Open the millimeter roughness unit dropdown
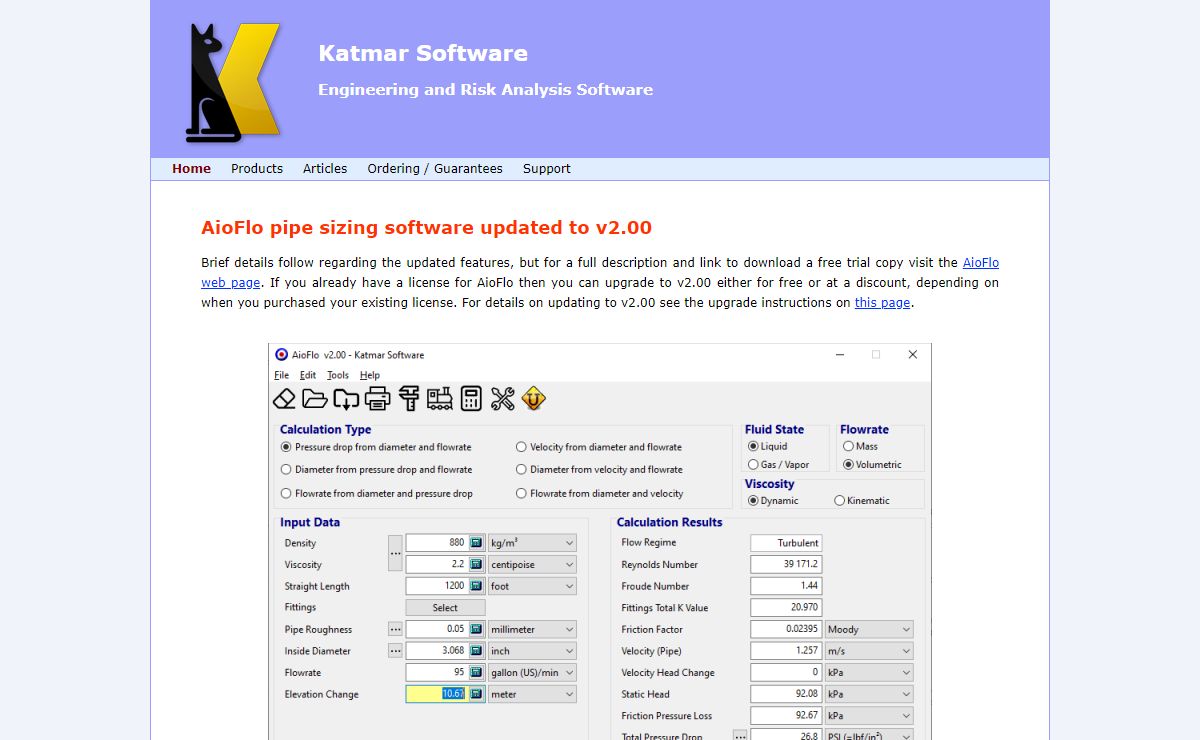This screenshot has height=740, width=1200. coord(532,629)
